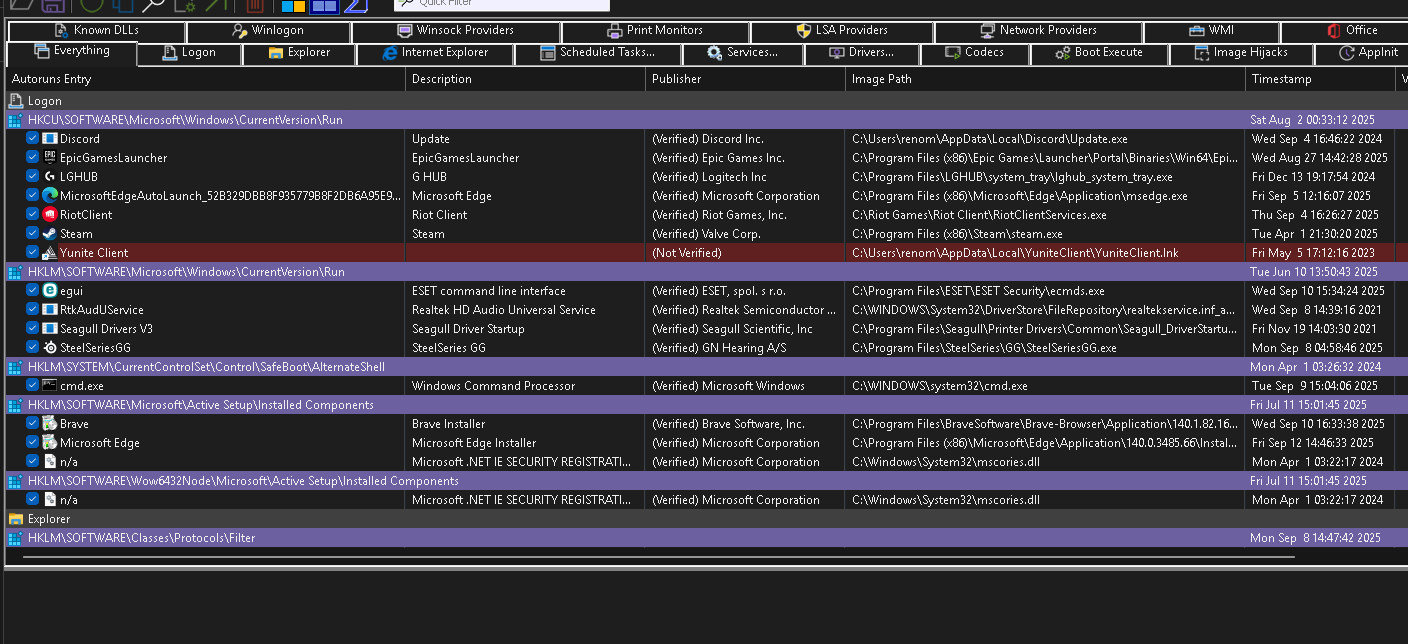Image resolution: width=1408 pixels, height=644 pixels.
Task: Click the EpicGamesLauncher entry icon
Action: coord(50,158)
